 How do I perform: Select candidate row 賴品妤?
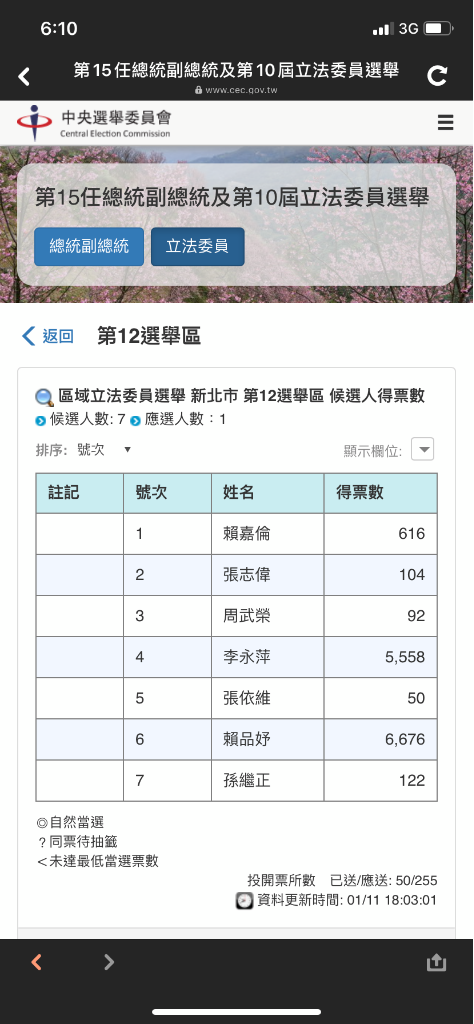(x=236, y=739)
